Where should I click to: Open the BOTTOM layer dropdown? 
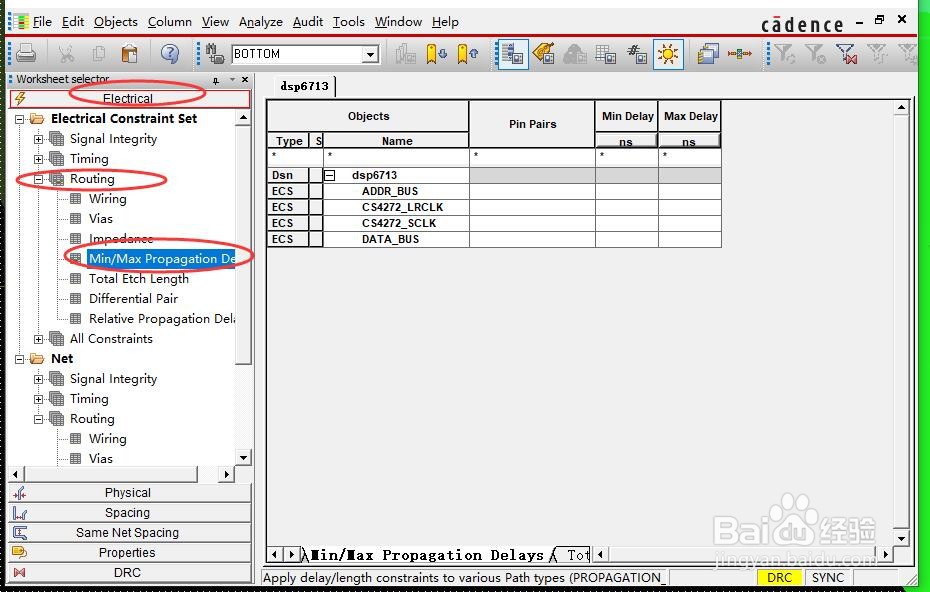click(x=370, y=55)
